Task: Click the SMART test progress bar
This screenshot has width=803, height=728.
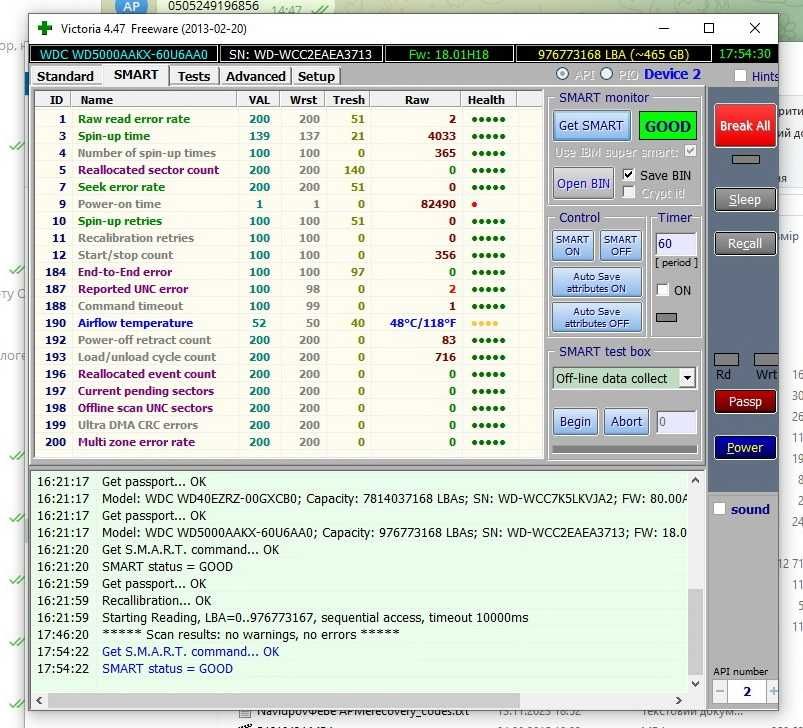Action: point(625,449)
